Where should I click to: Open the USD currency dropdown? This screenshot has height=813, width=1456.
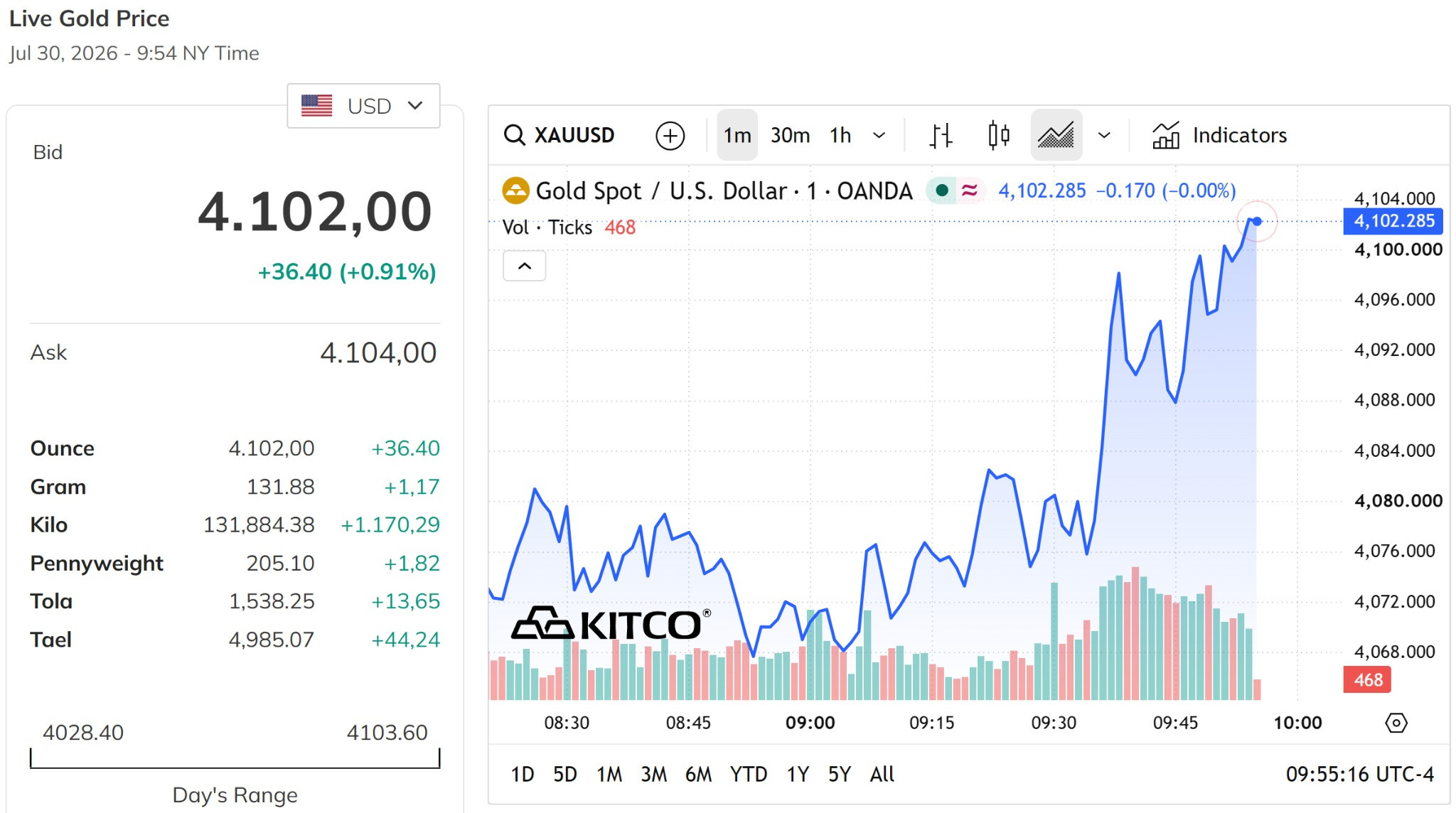click(363, 106)
